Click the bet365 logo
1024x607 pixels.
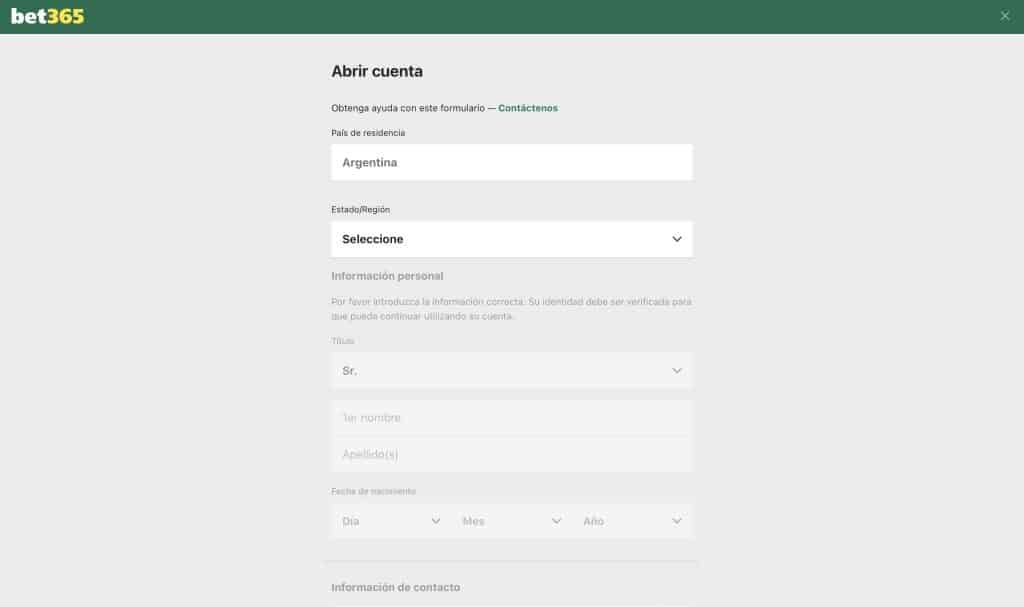tap(47, 16)
